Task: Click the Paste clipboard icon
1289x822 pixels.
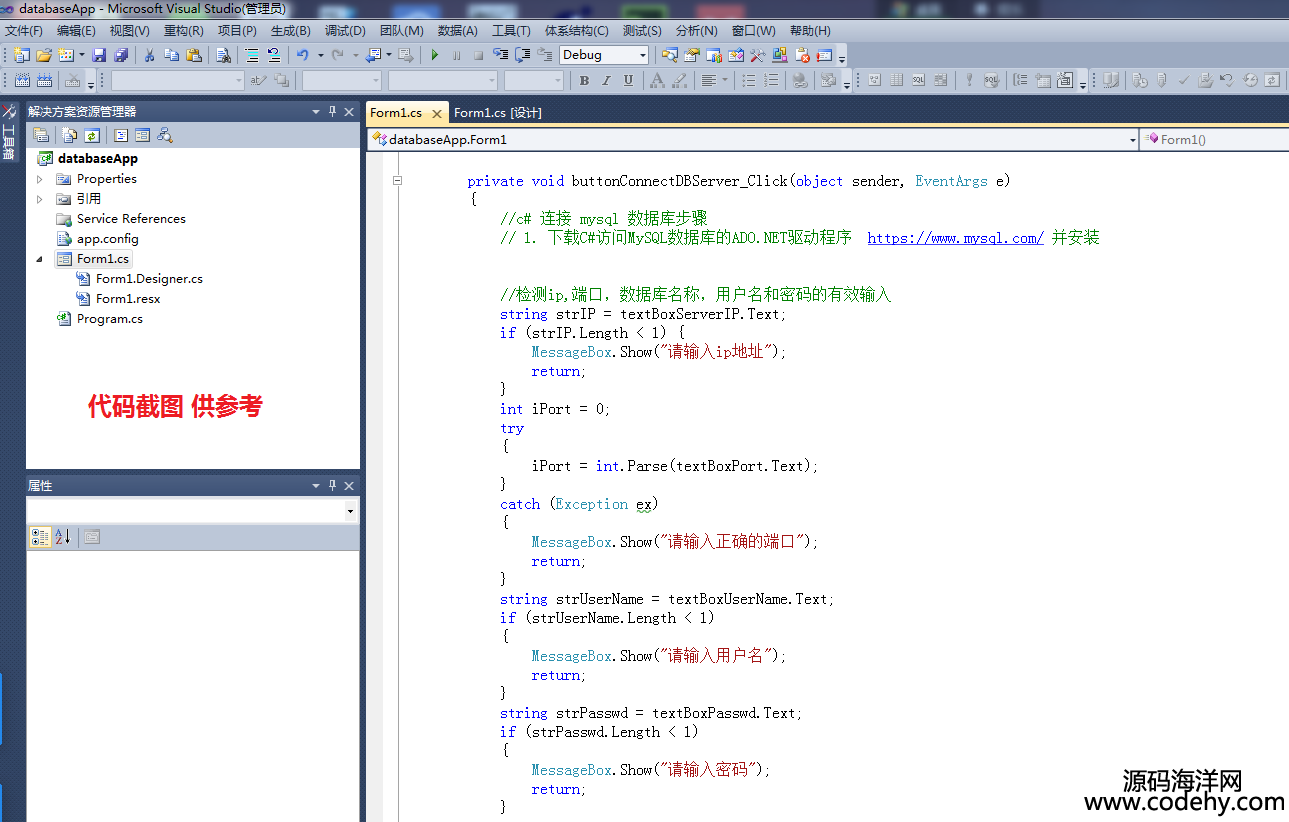Action: point(193,55)
